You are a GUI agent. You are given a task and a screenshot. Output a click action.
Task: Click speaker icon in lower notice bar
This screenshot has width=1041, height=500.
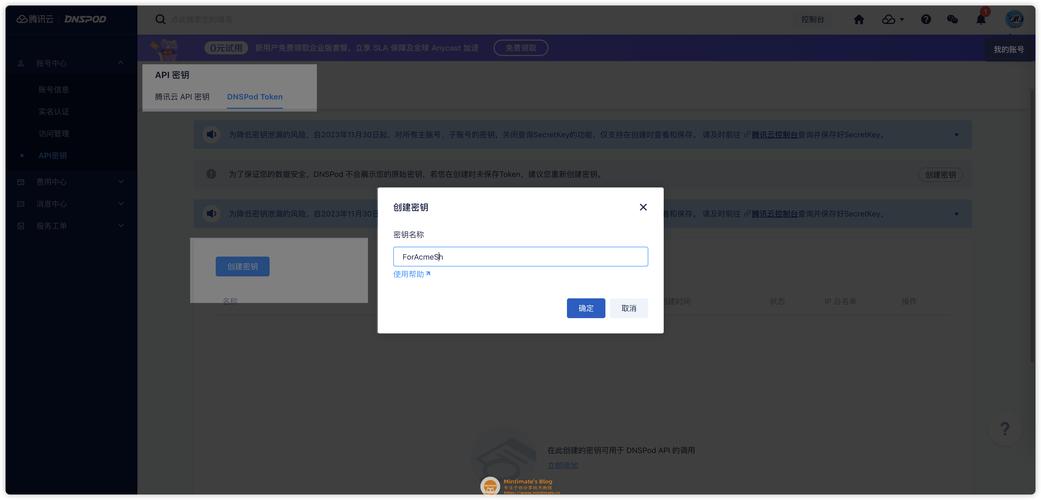coord(211,213)
